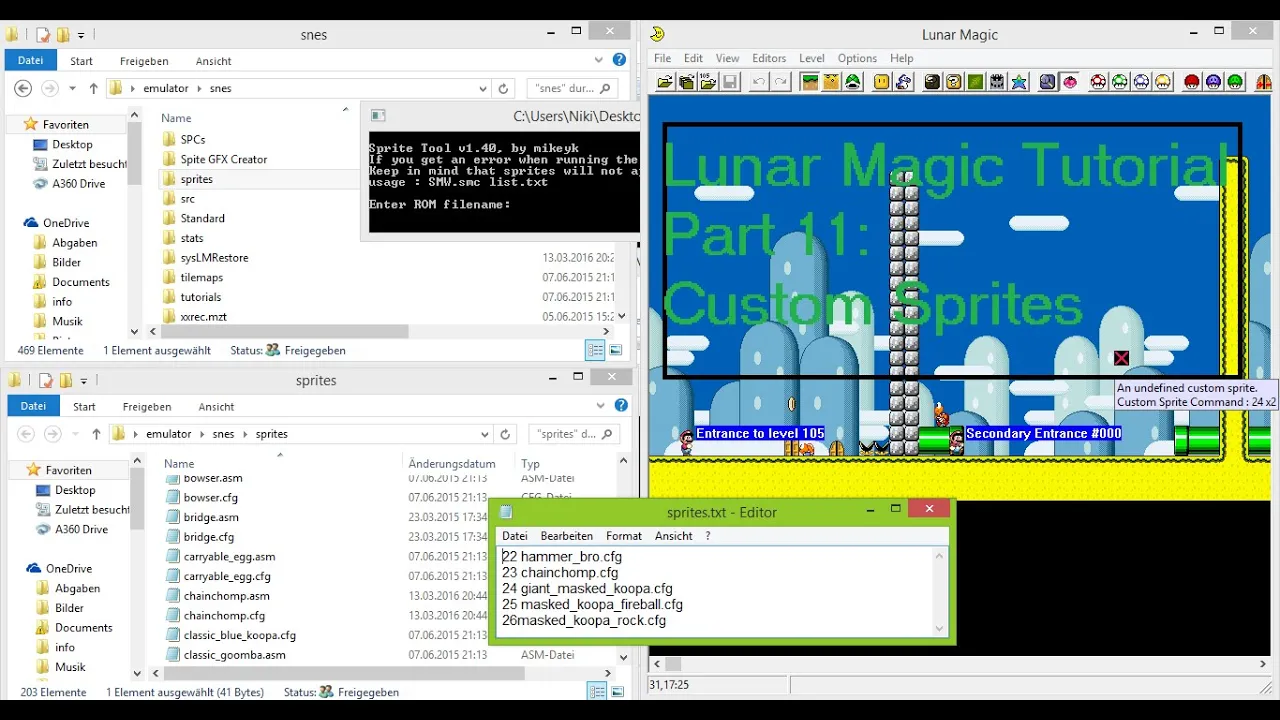Switch sprites window to details view
This screenshot has width=1280, height=720.
(x=597, y=692)
